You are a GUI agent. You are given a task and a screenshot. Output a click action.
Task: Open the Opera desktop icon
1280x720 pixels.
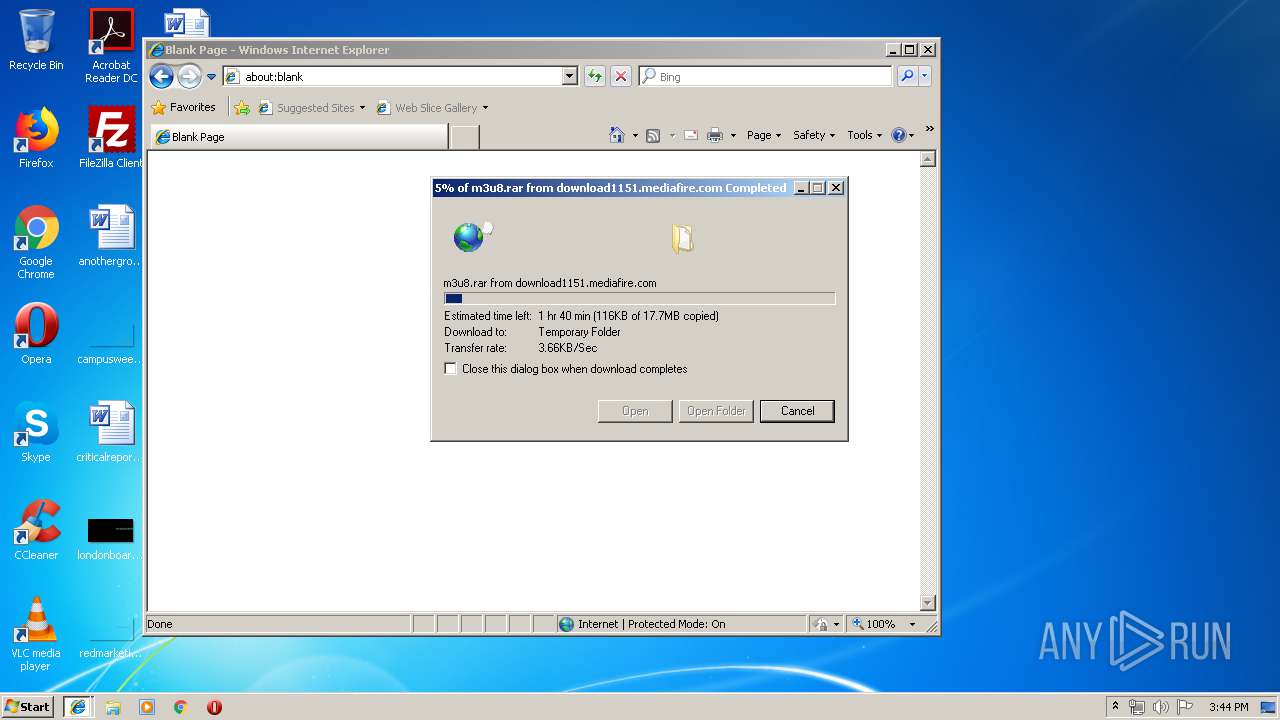click(36, 334)
